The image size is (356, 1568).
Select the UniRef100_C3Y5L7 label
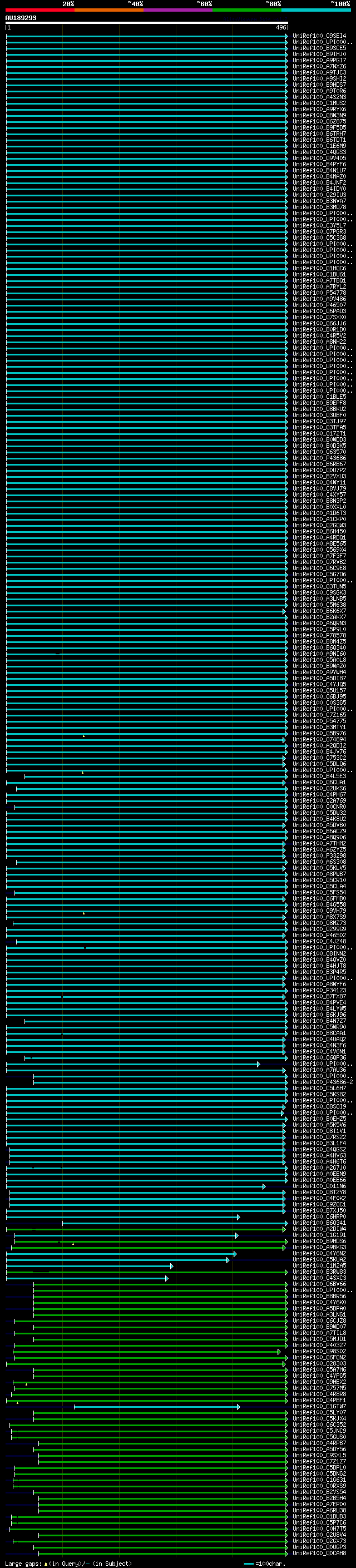319,225
